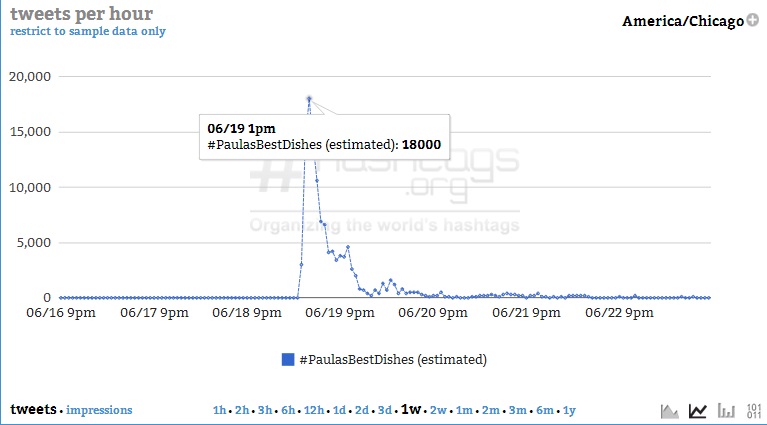Select the 2w time range

[438, 410]
